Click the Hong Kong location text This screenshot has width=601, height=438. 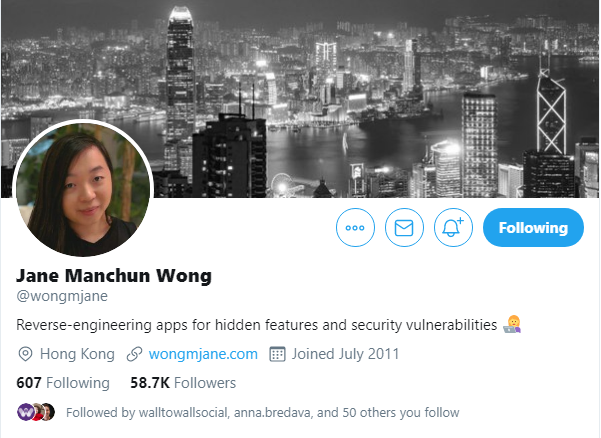[77, 354]
